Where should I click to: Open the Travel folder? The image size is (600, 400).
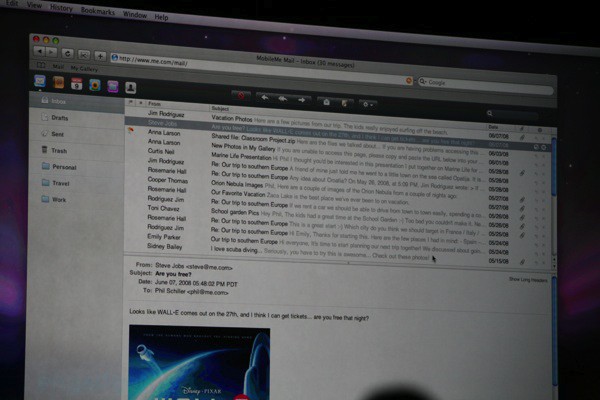tap(77, 183)
